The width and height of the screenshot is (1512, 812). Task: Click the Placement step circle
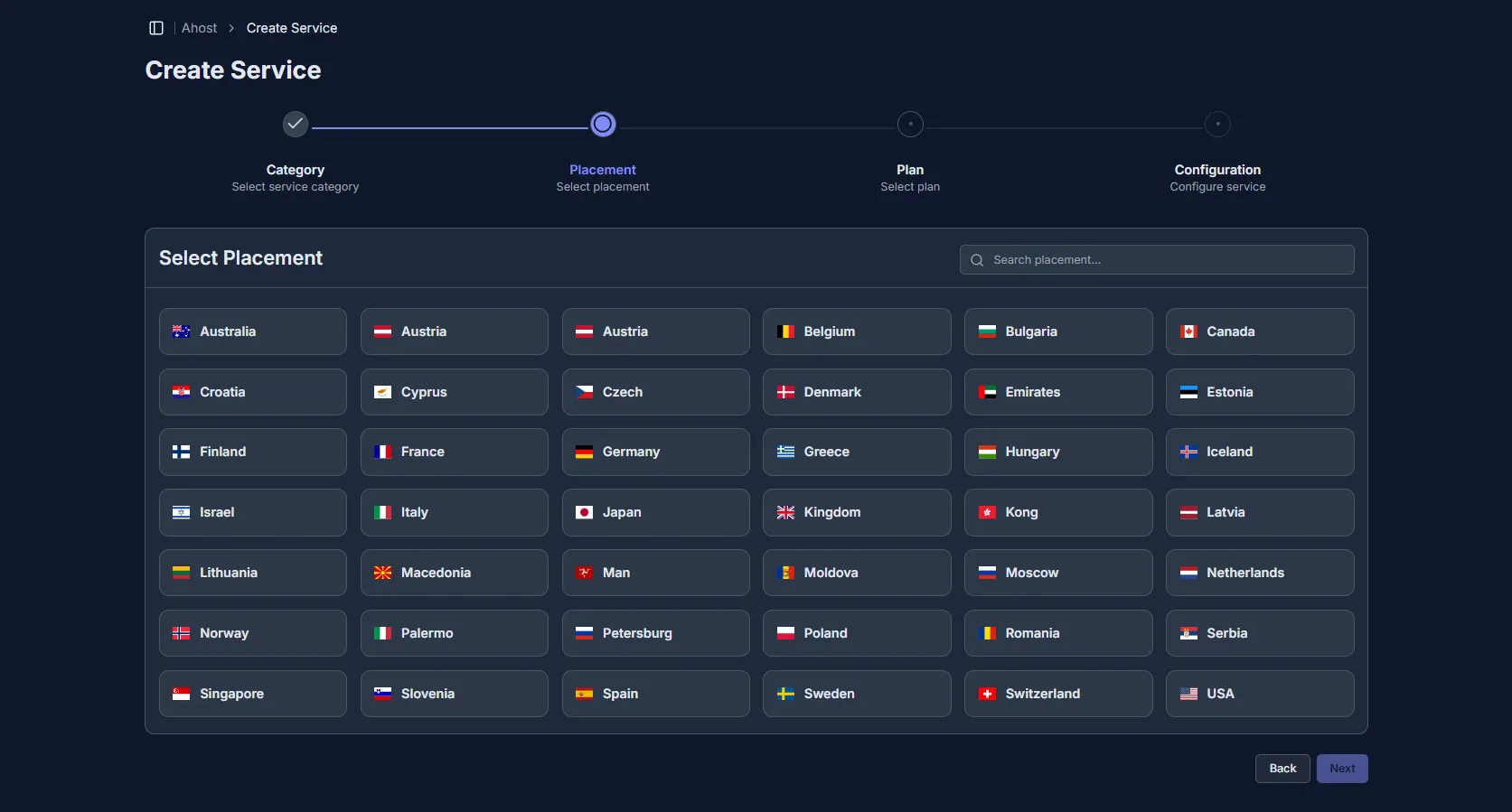click(603, 124)
